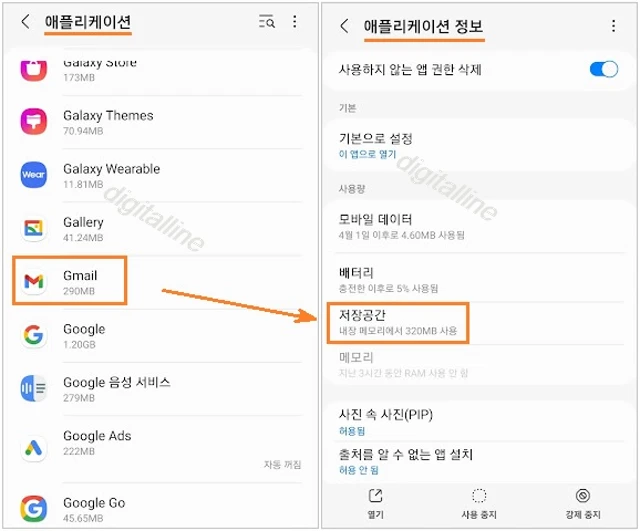
Task: Tap the Galaxy Store app icon
Action: click(x=33, y=69)
